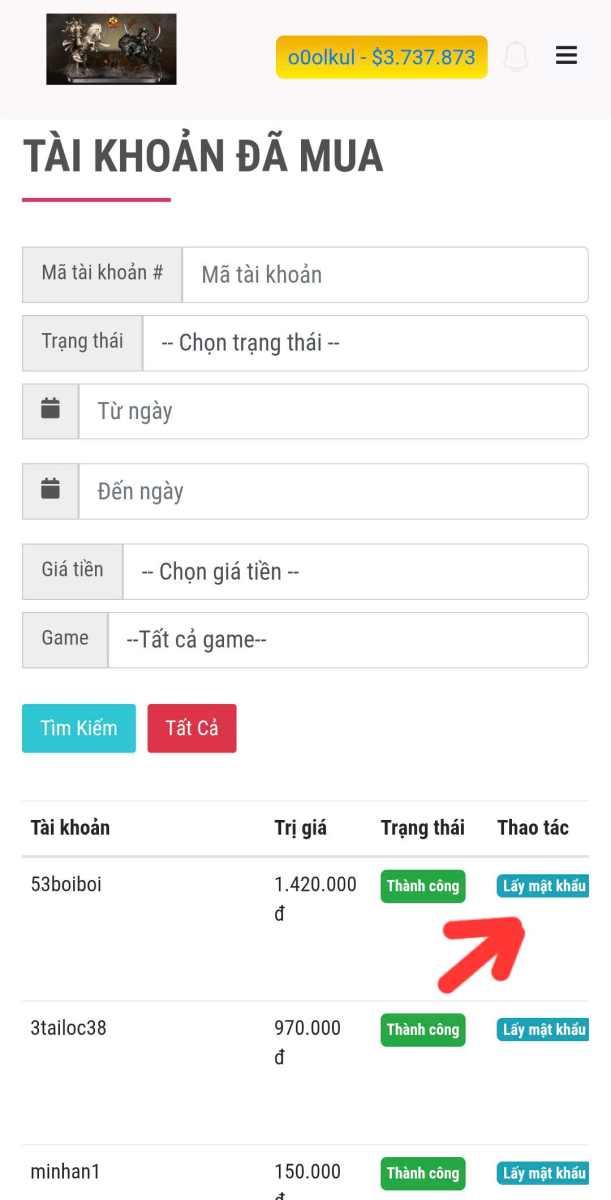
Task: Select the Đến ngày date field
Action: click(x=333, y=491)
